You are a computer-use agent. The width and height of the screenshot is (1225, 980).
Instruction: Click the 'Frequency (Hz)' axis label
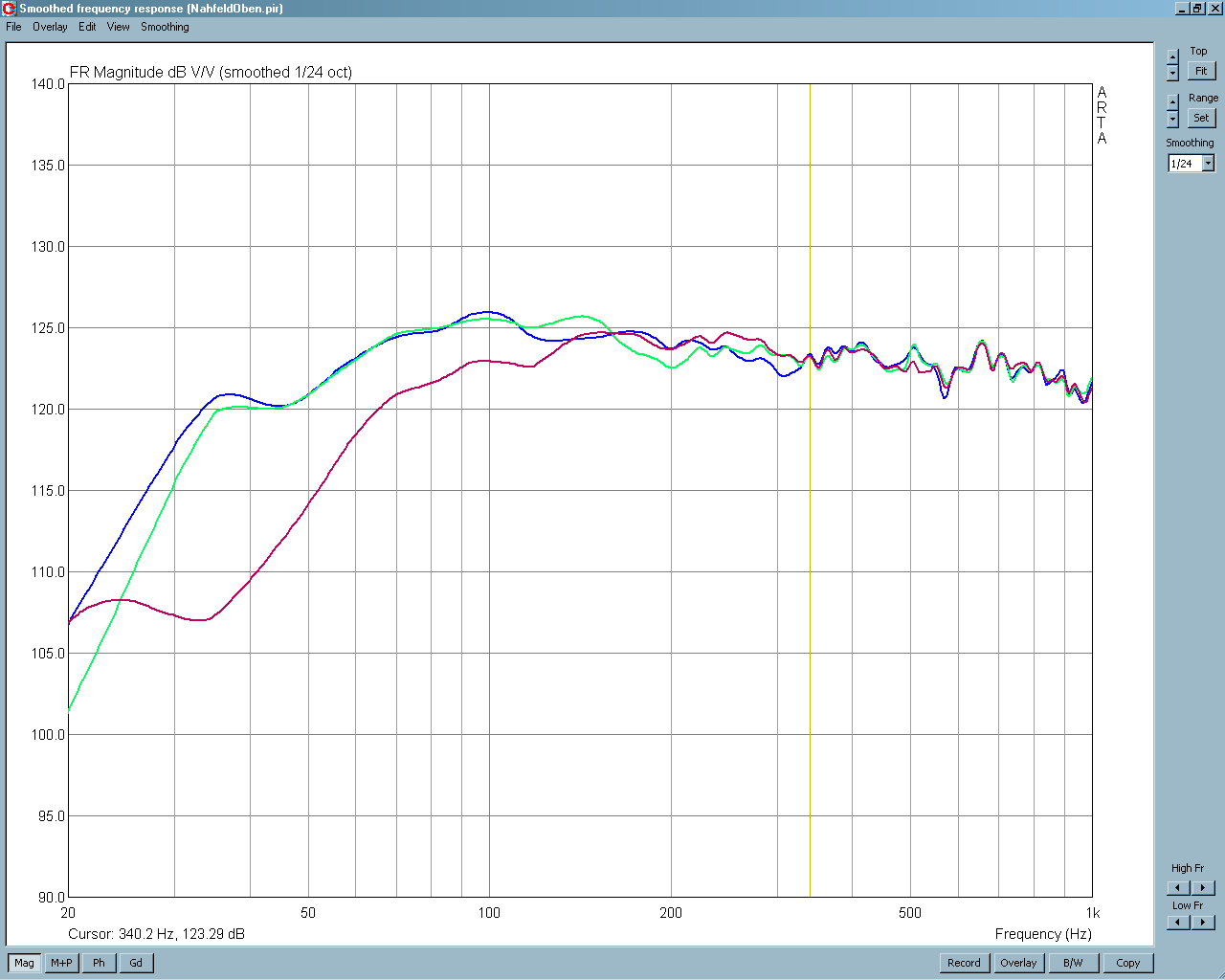1043,934
